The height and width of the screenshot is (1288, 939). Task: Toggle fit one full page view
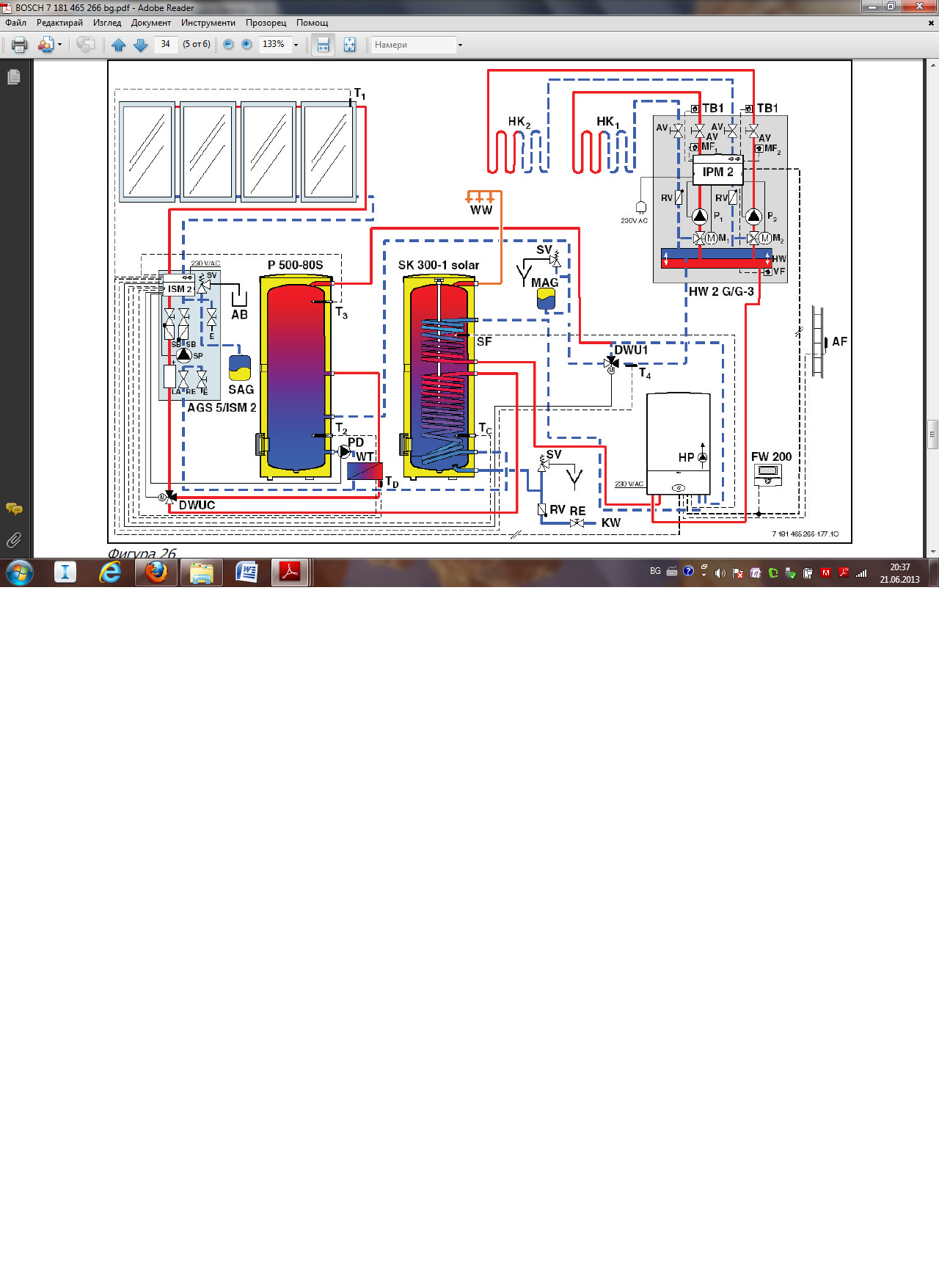[350, 45]
